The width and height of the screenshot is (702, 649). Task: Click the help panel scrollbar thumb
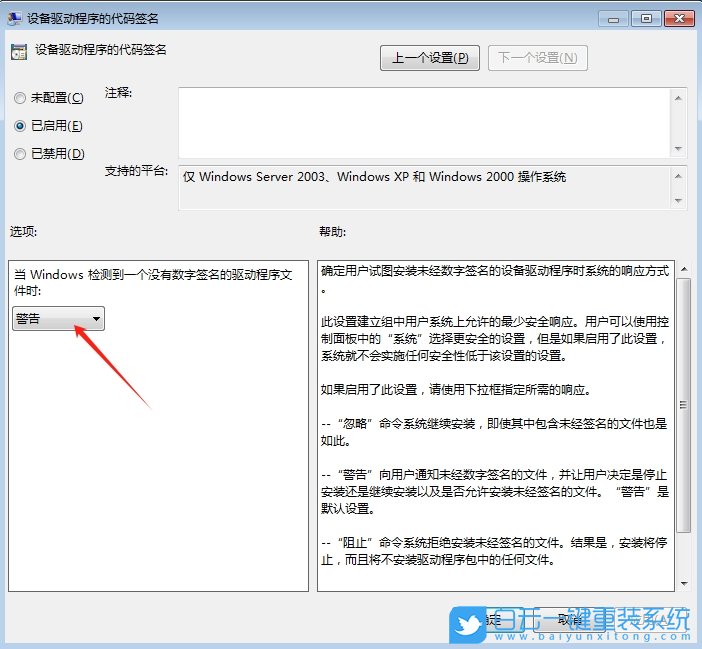(684, 405)
